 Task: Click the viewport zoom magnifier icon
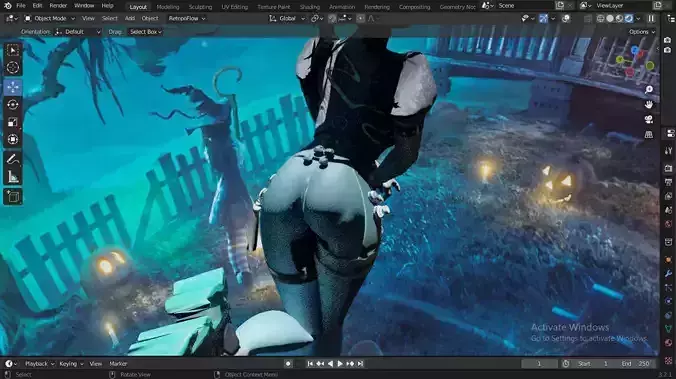(x=649, y=89)
